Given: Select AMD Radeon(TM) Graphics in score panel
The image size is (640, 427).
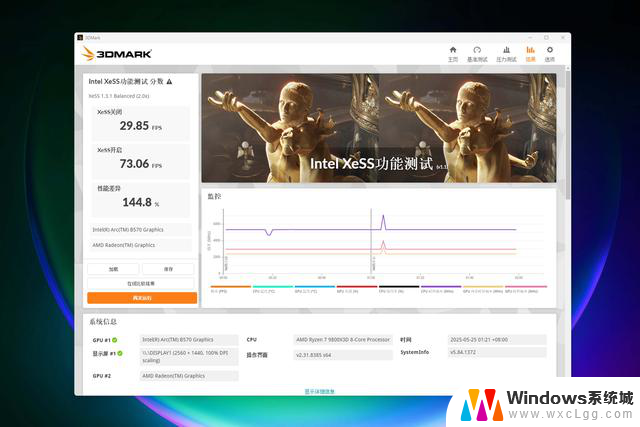Looking at the screenshot, I should point(141,245).
